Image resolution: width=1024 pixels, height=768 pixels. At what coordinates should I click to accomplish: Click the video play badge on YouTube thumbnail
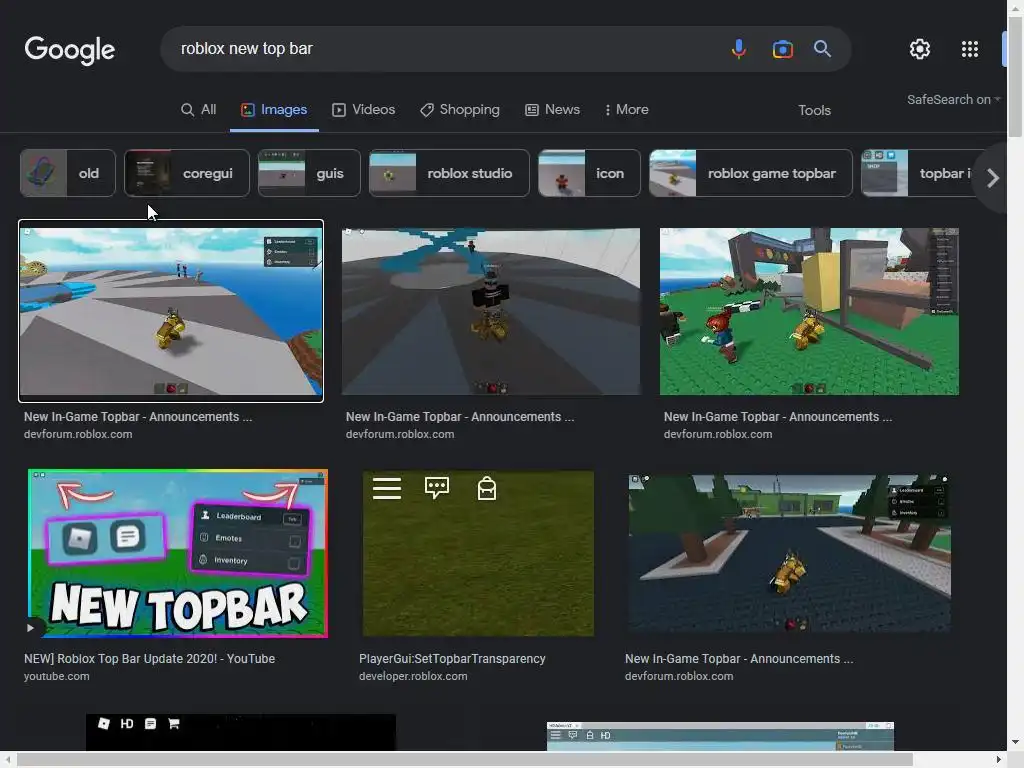click(31, 628)
